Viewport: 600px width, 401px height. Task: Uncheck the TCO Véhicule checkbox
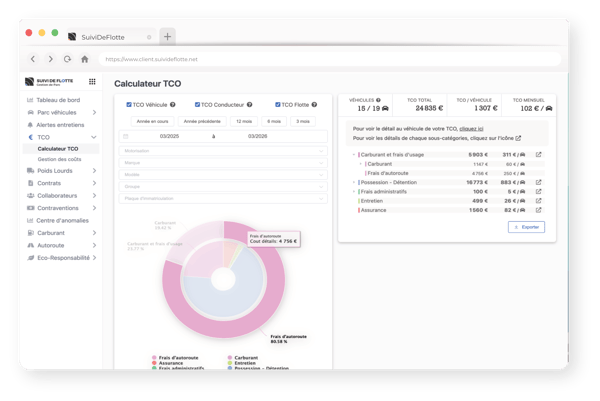[x=129, y=105]
